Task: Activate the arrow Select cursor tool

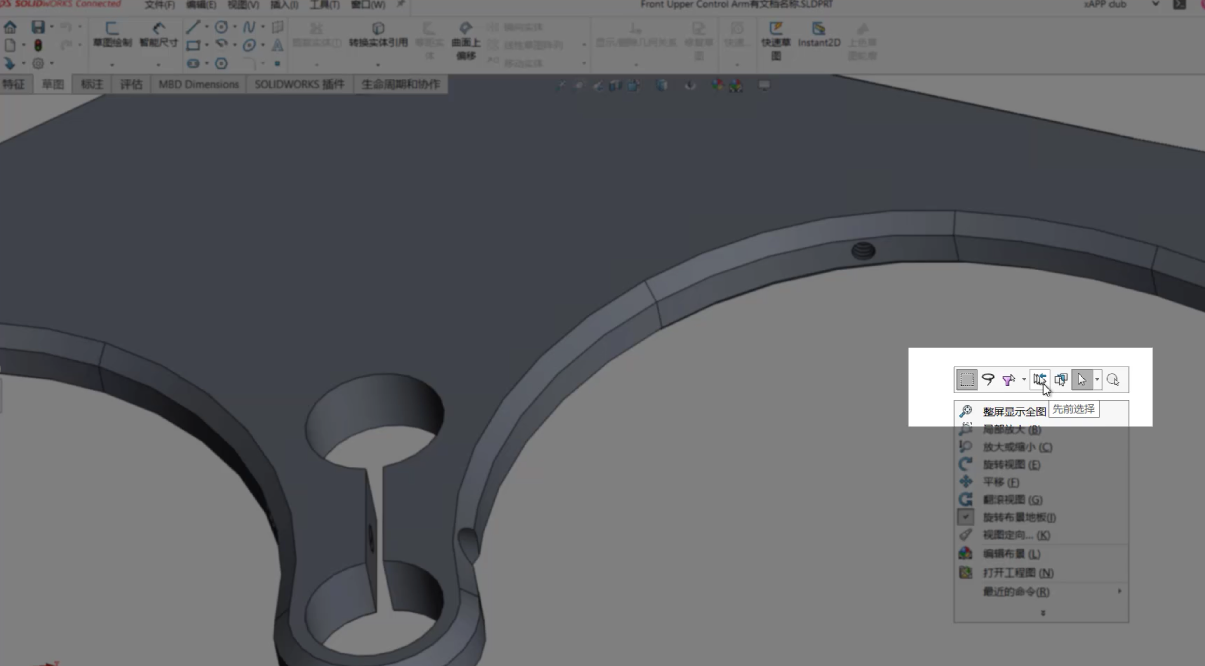Action: 1081,379
